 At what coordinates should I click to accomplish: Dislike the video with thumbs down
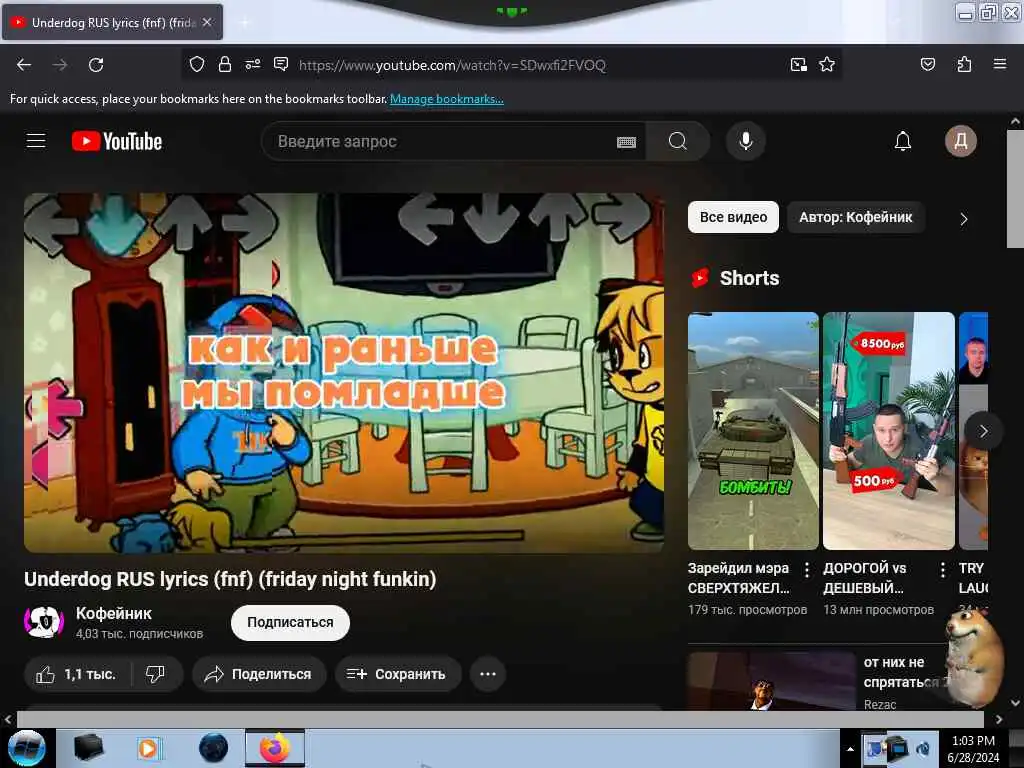[x=155, y=674]
